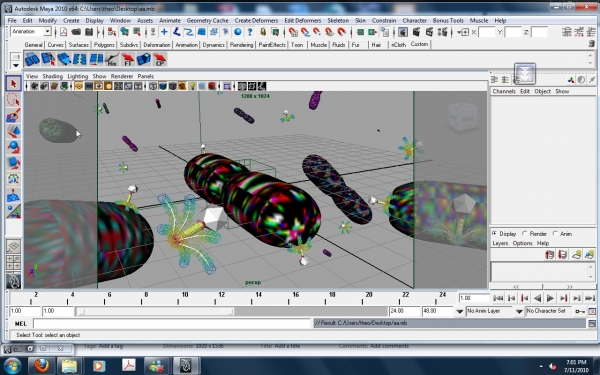600x375 pixels.
Task: Go to end of playback range
Action: click(590, 298)
